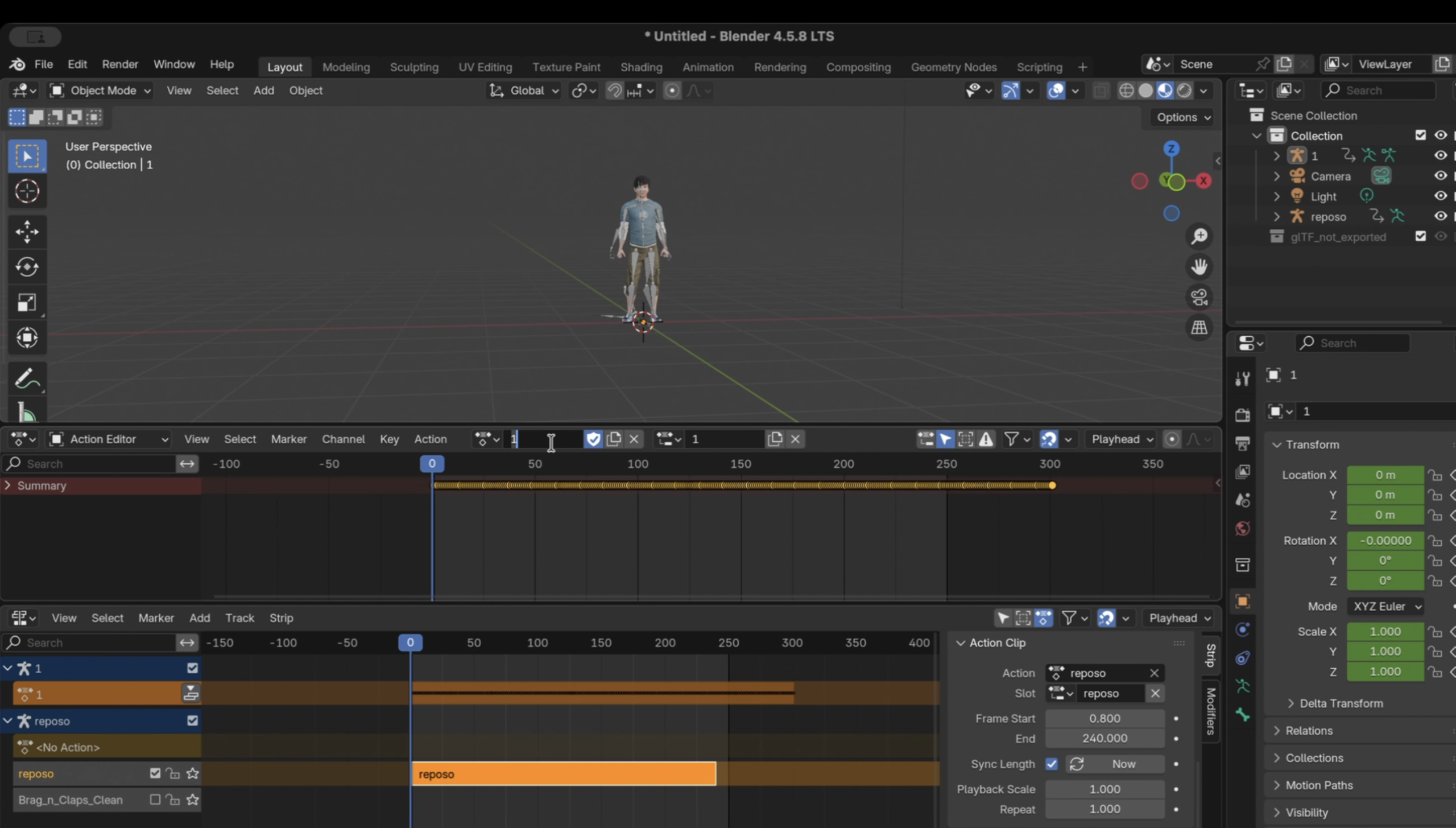Open the Strip menu in NLA editor
This screenshot has height=828, width=1456.
point(281,618)
